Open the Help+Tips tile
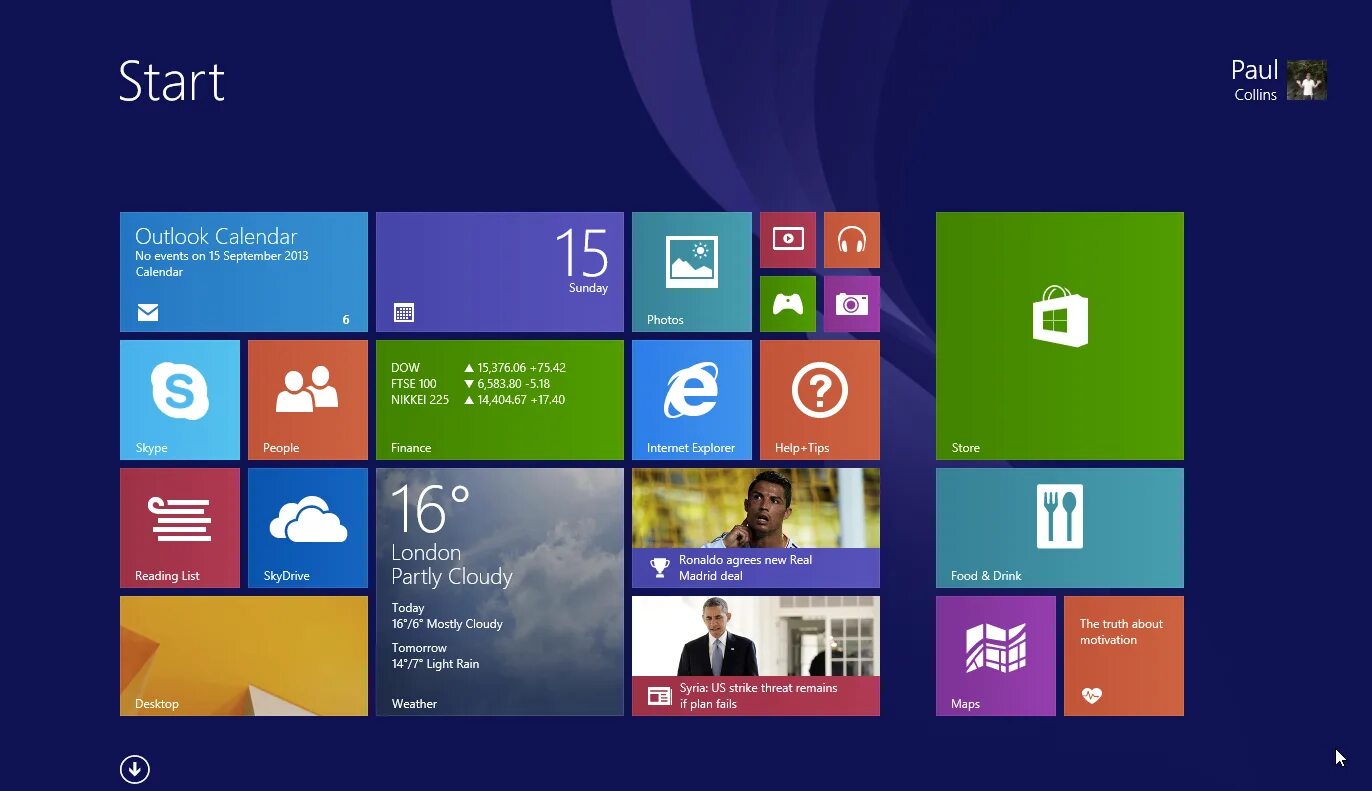This screenshot has width=1372, height=791. tap(820, 400)
